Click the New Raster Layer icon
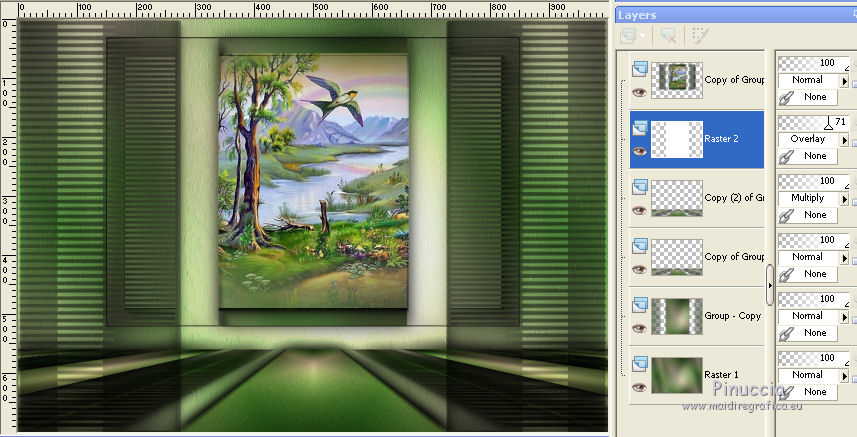857x437 pixels. (628, 36)
